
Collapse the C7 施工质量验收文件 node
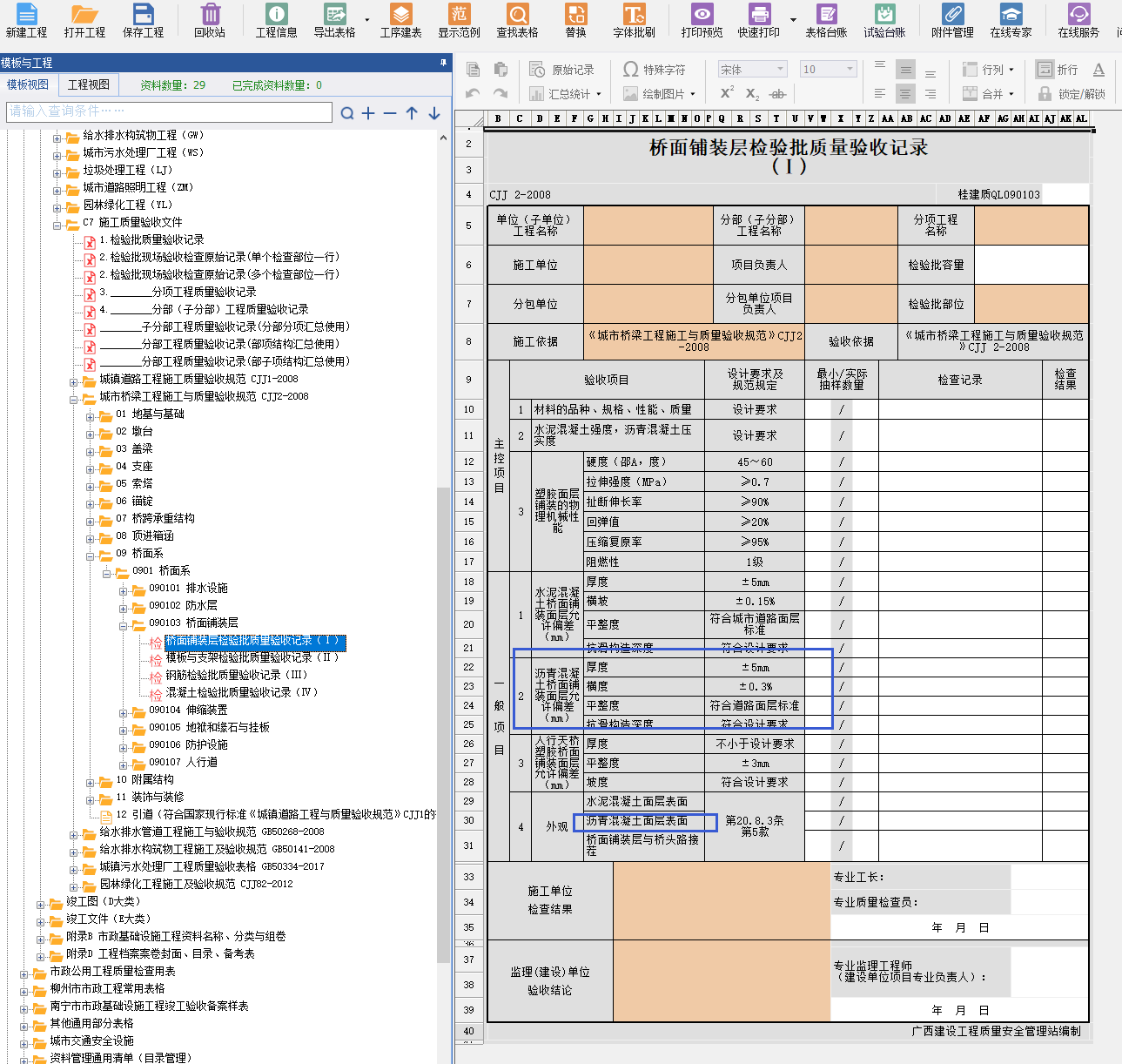point(58,226)
